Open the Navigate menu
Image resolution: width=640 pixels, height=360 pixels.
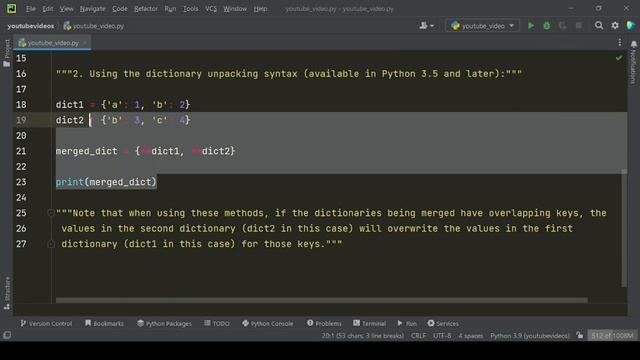point(92,9)
